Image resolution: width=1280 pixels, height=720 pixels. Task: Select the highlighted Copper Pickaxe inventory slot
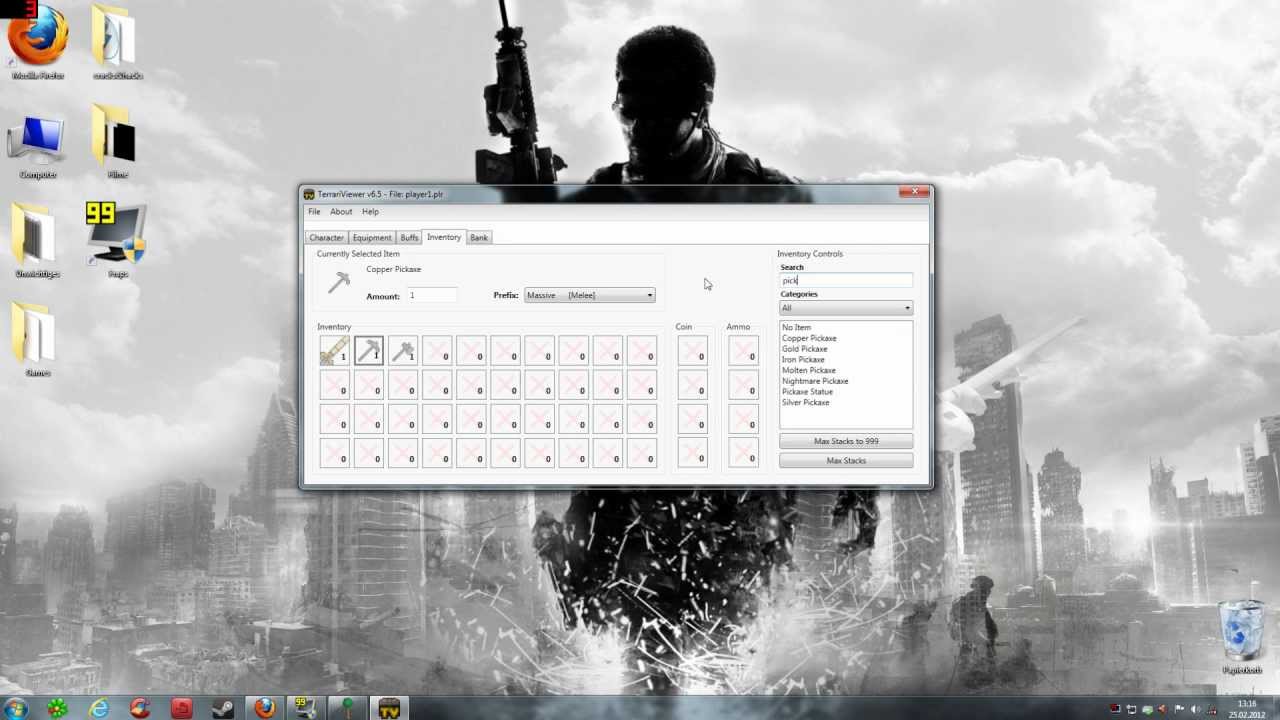(x=368, y=351)
